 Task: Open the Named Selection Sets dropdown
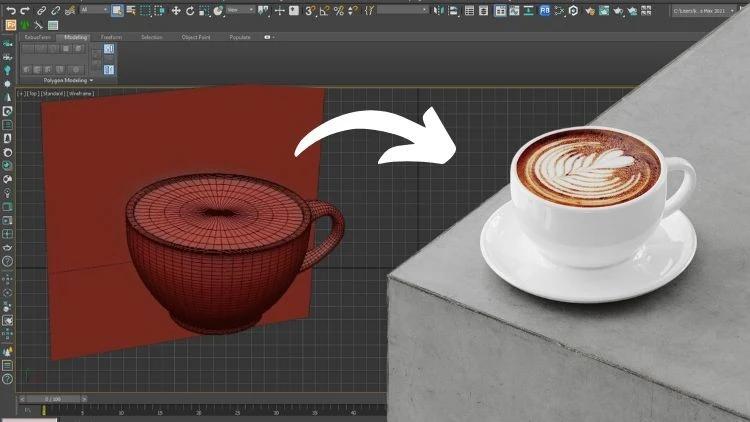403,10
